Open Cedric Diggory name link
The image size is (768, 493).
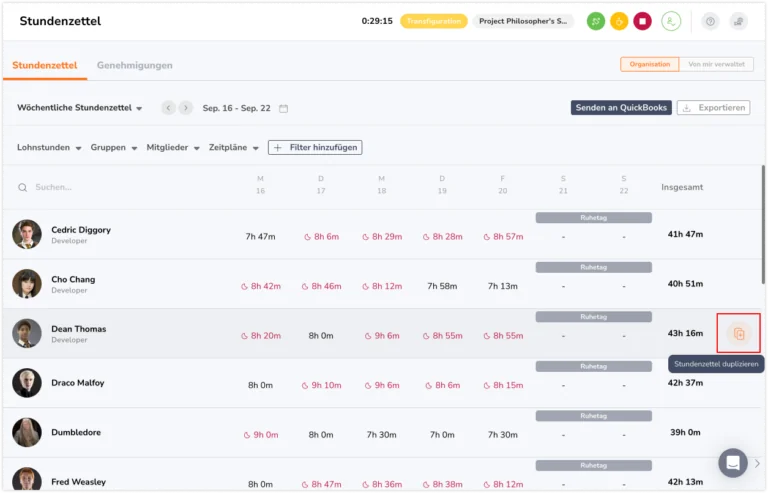point(81,230)
